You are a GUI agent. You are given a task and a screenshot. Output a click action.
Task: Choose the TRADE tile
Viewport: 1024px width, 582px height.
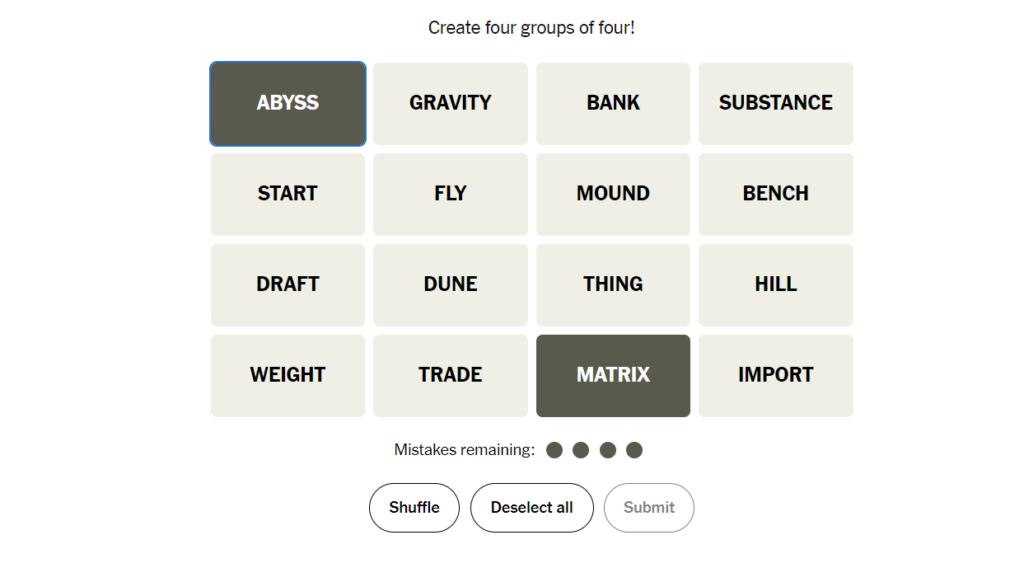(x=450, y=376)
